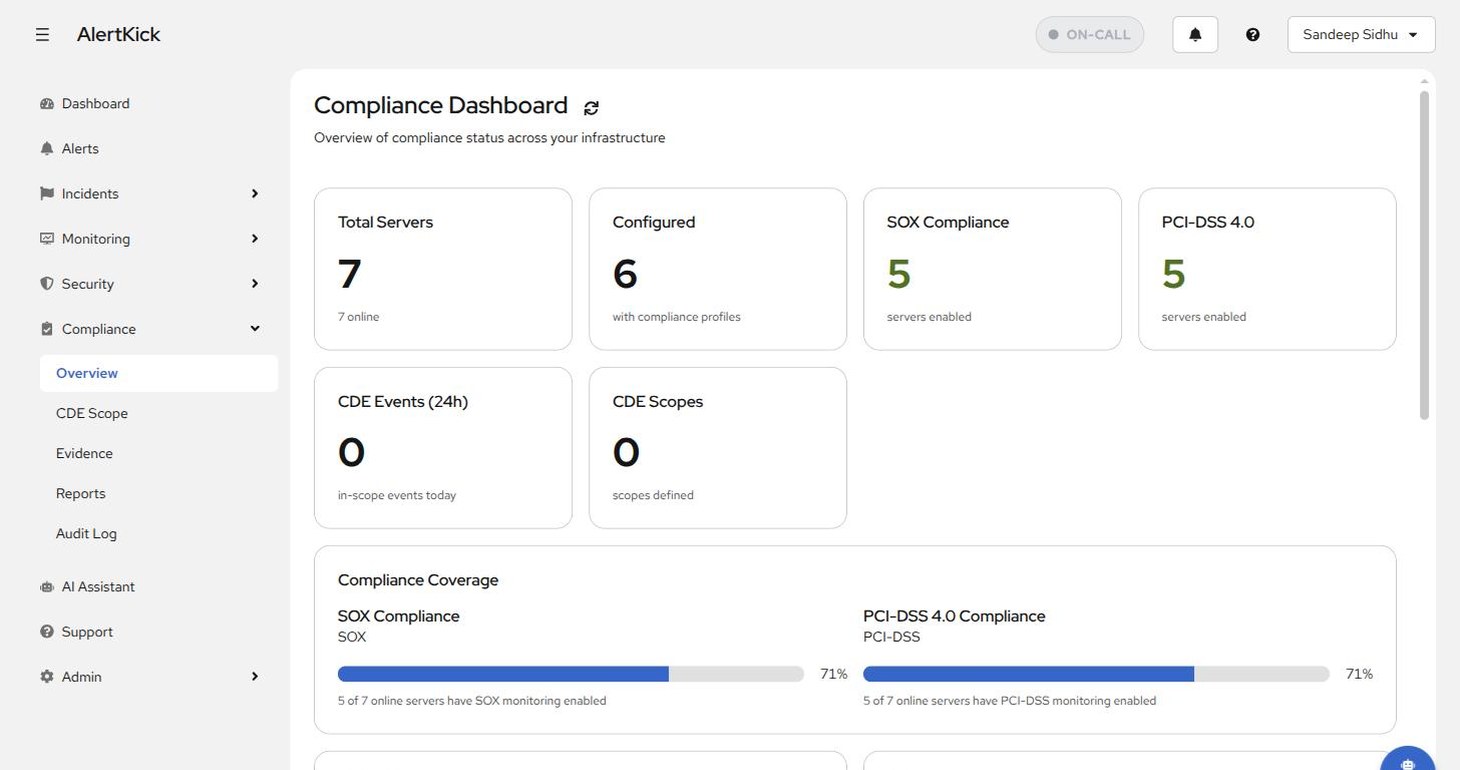Open the help question mark icon
The height and width of the screenshot is (770, 1460).
pyautogui.click(x=1253, y=34)
